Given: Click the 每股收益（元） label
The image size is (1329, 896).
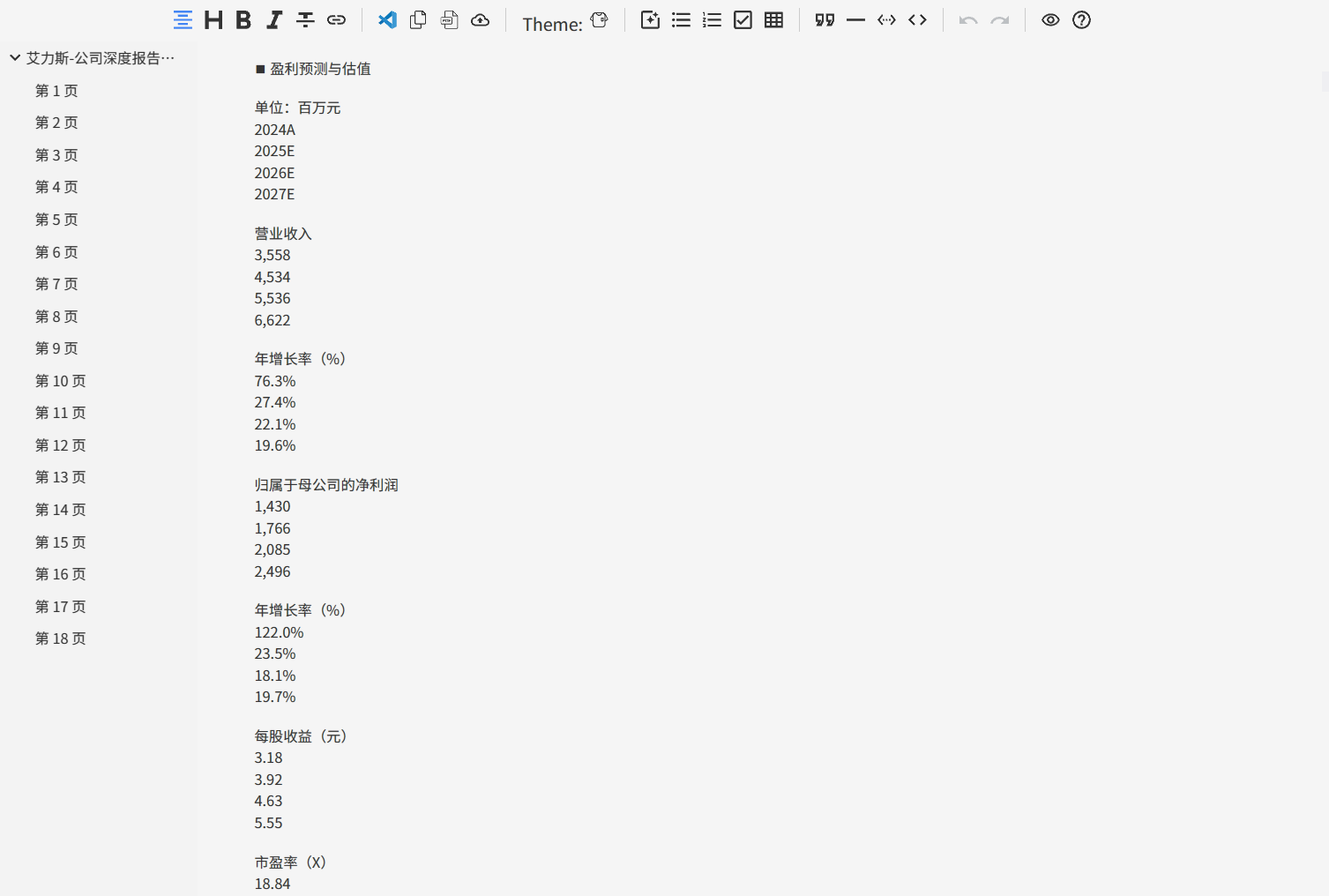Looking at the screenshot, I should (301, 736).
